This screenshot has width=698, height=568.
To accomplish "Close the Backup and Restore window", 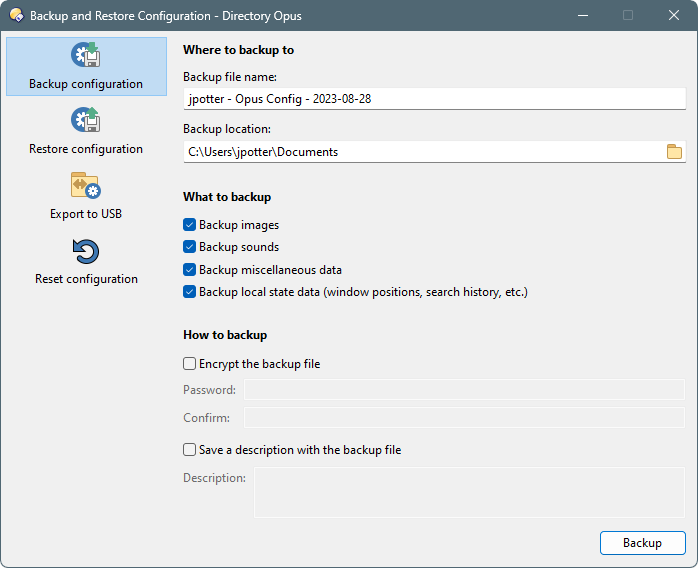I will [x=674, y=15].
